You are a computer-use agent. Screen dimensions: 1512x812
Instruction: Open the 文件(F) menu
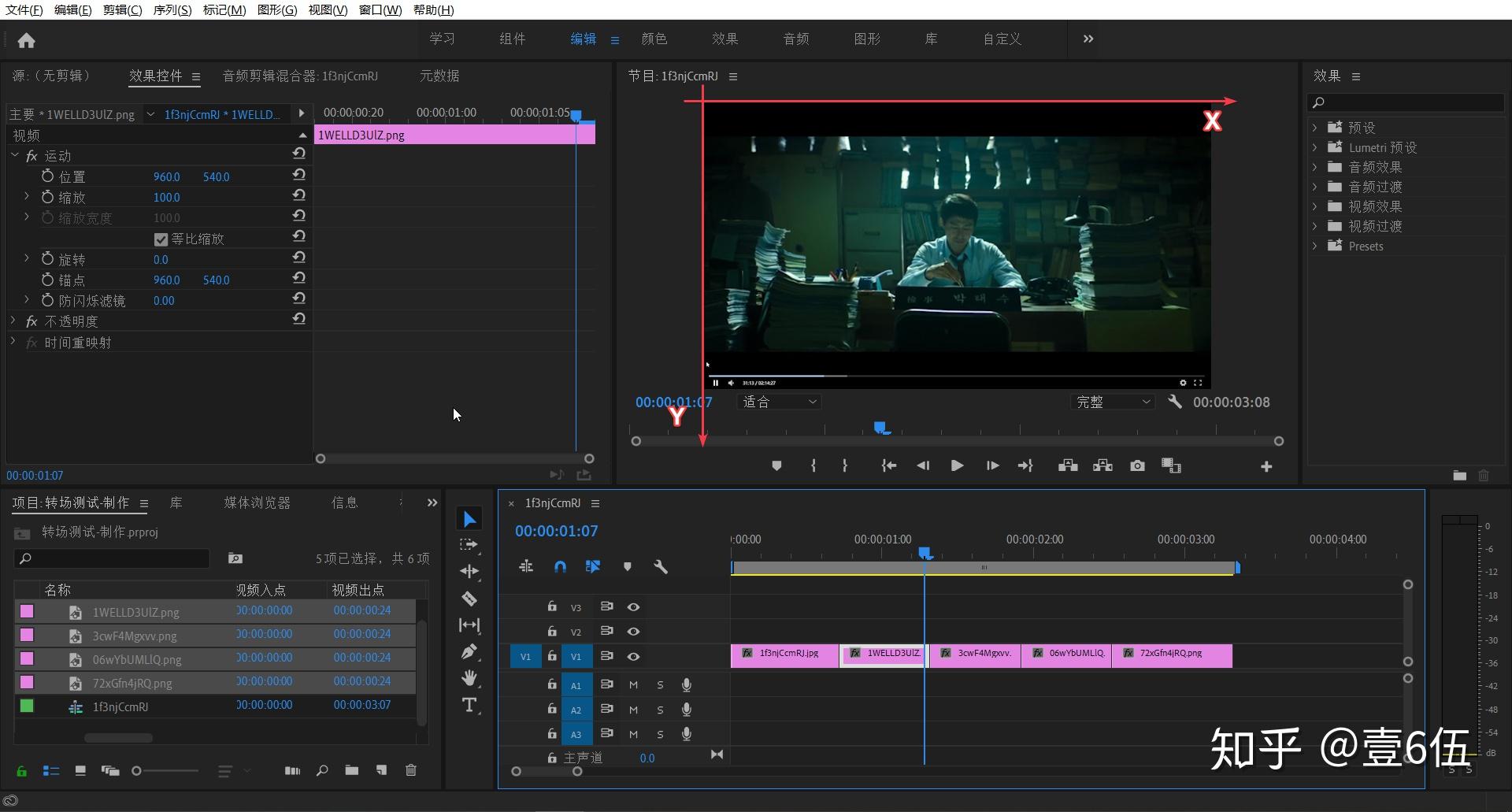pyautogui.click(x=24, y=10)
